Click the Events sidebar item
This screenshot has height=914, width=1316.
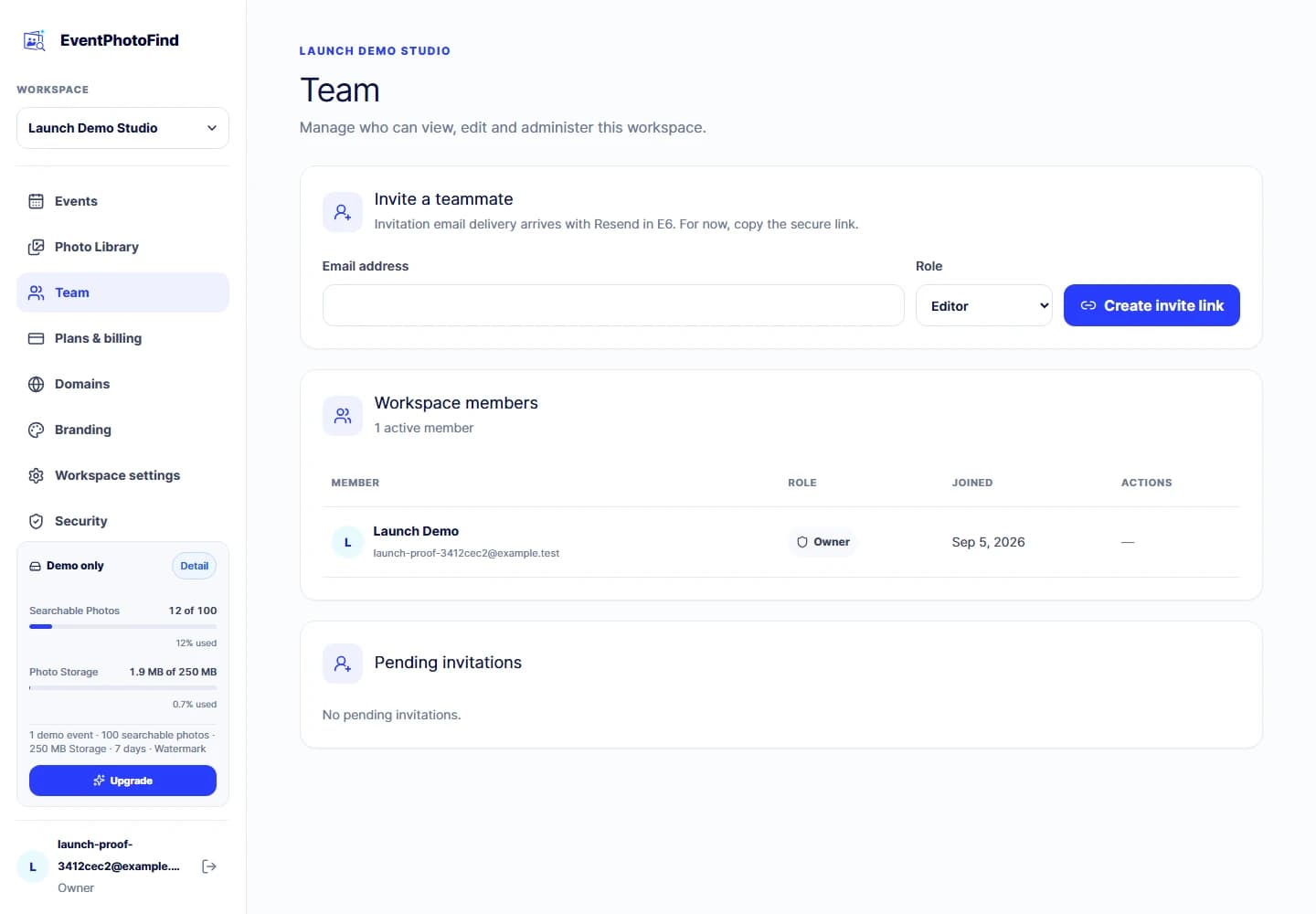click(122, 201)
